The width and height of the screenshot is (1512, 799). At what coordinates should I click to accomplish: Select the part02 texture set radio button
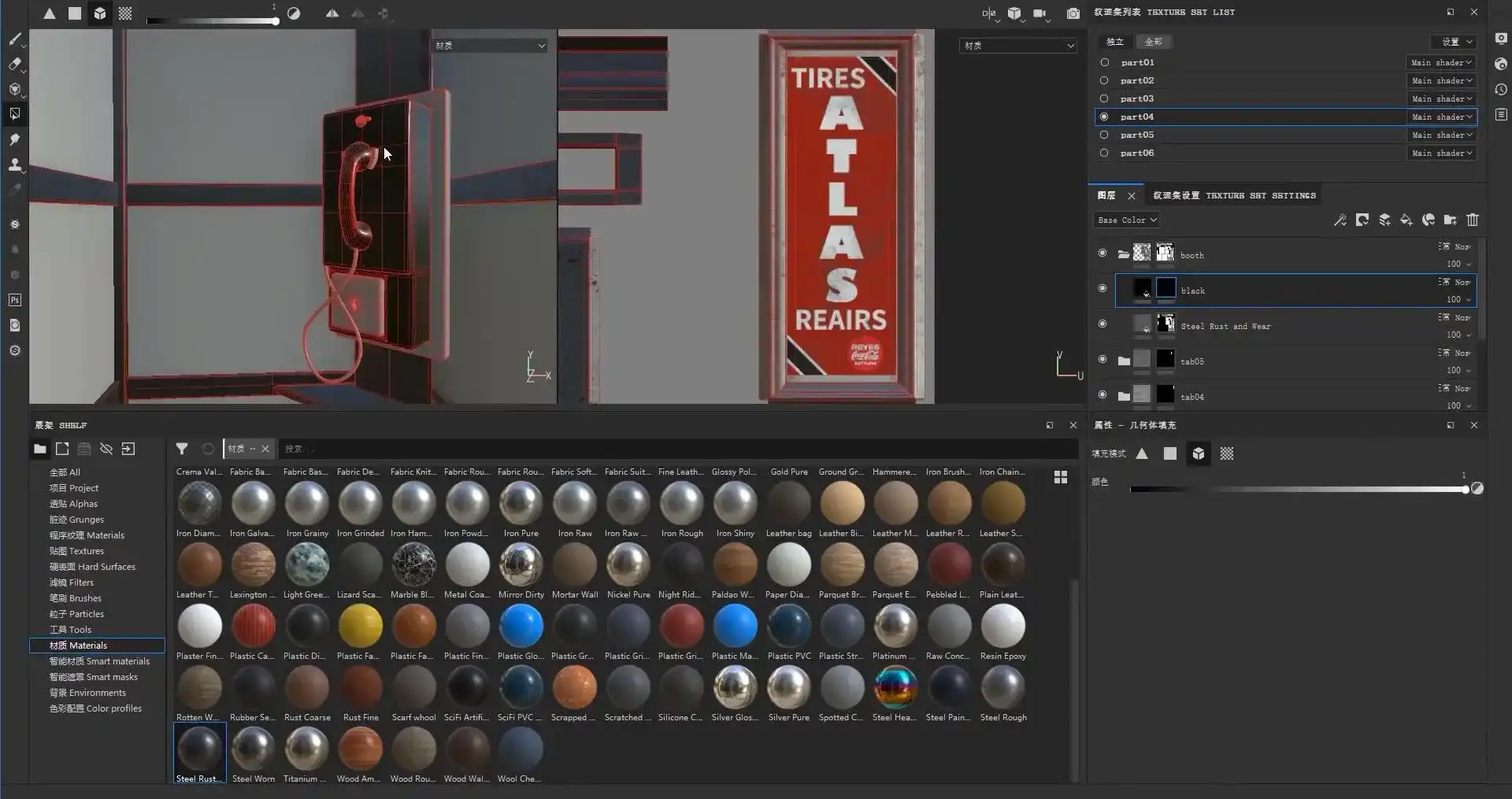tap(1104, 80)
